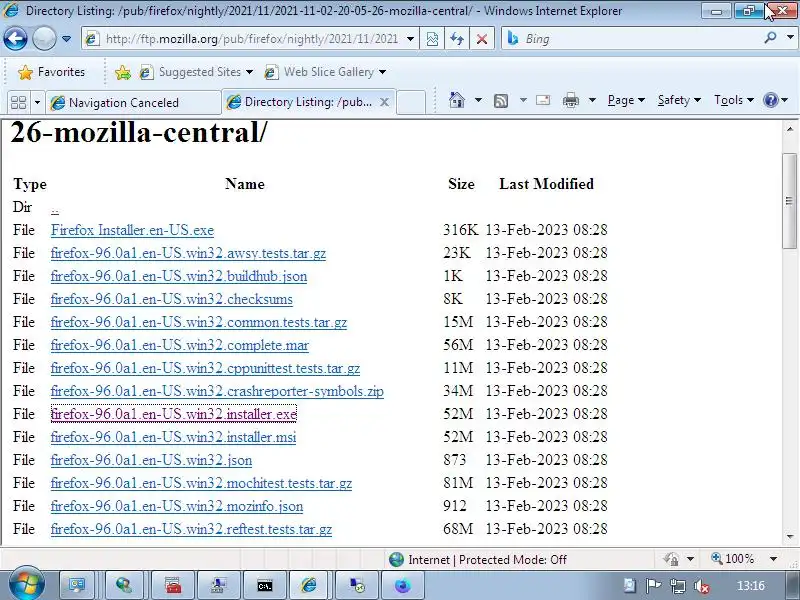Image resolution: width=800 pixels, height=600 pixels.
Task: Open the Page menu
Action: (626, 100)
